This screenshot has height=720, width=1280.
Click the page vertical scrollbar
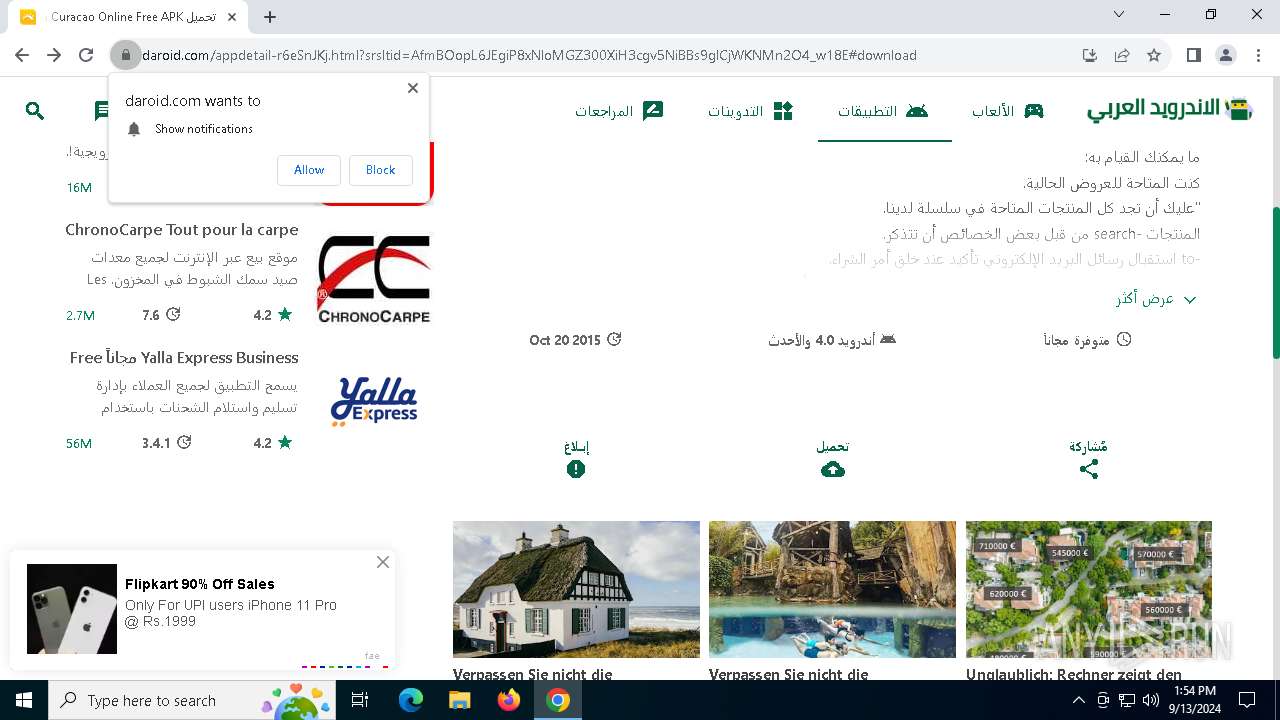1275,283
